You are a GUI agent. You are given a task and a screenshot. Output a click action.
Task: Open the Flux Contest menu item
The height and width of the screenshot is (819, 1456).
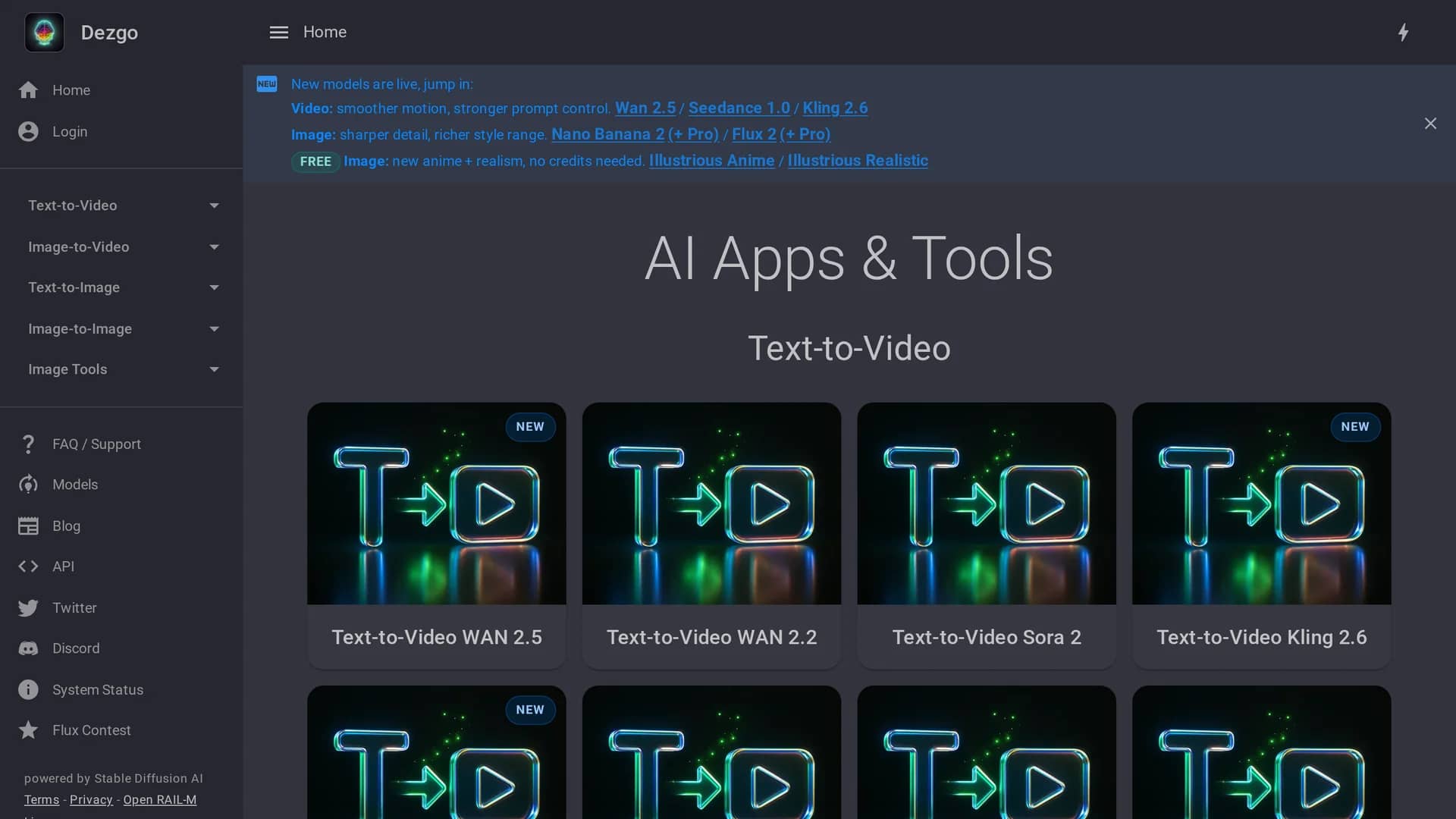[121, 730]
